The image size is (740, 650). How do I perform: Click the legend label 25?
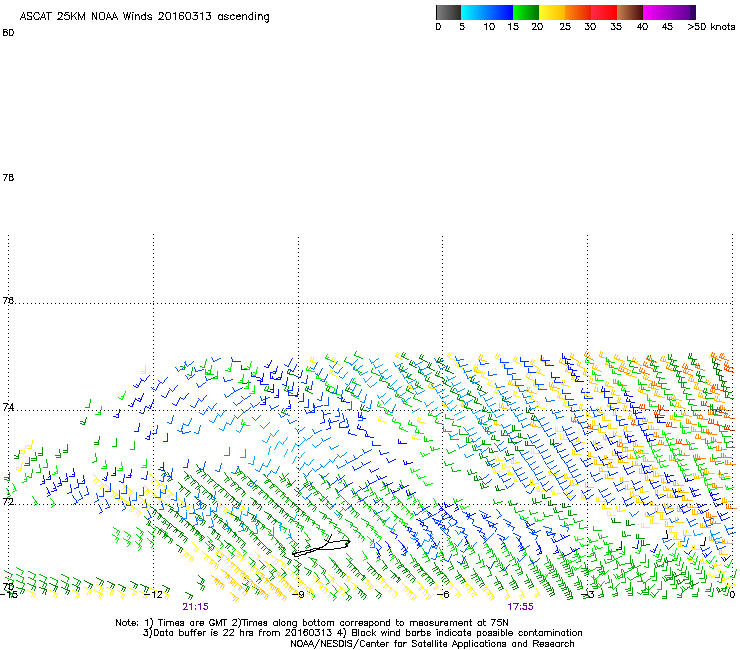(565, 27)
